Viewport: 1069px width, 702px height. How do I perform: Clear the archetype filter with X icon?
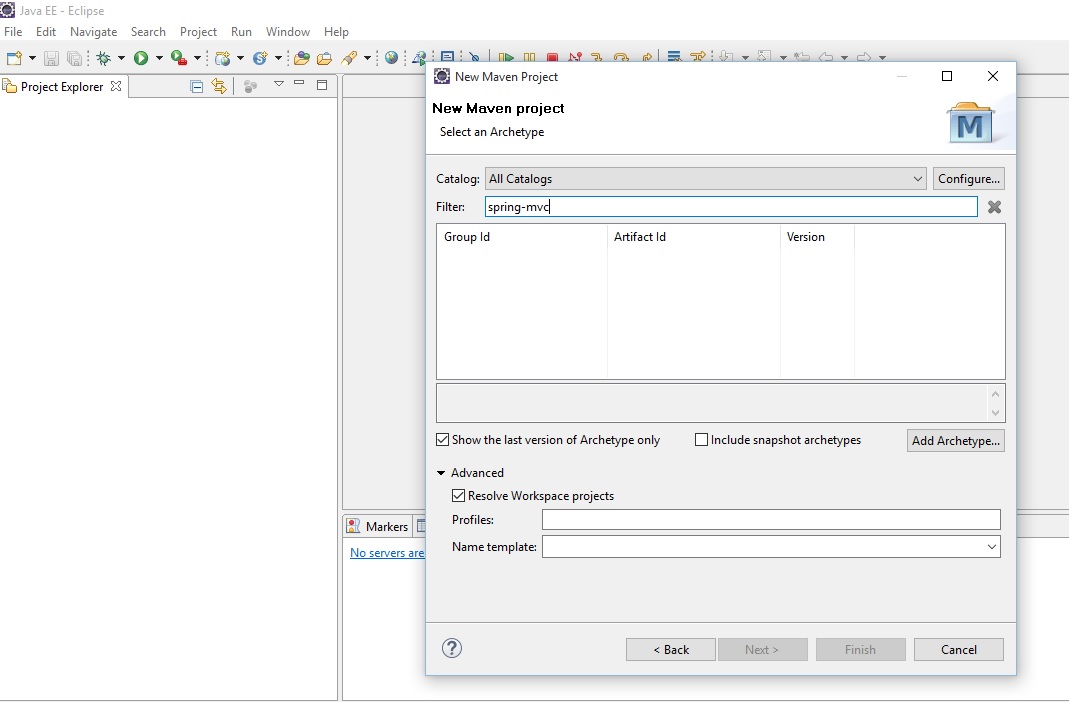[x=995, y=207]
